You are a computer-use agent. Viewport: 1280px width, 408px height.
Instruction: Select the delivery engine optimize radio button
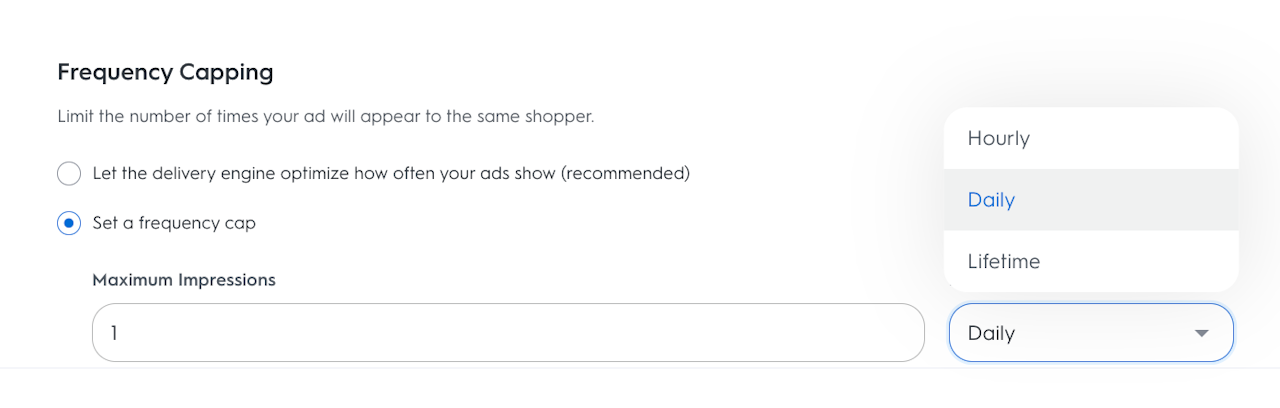(x=69, y=174)
